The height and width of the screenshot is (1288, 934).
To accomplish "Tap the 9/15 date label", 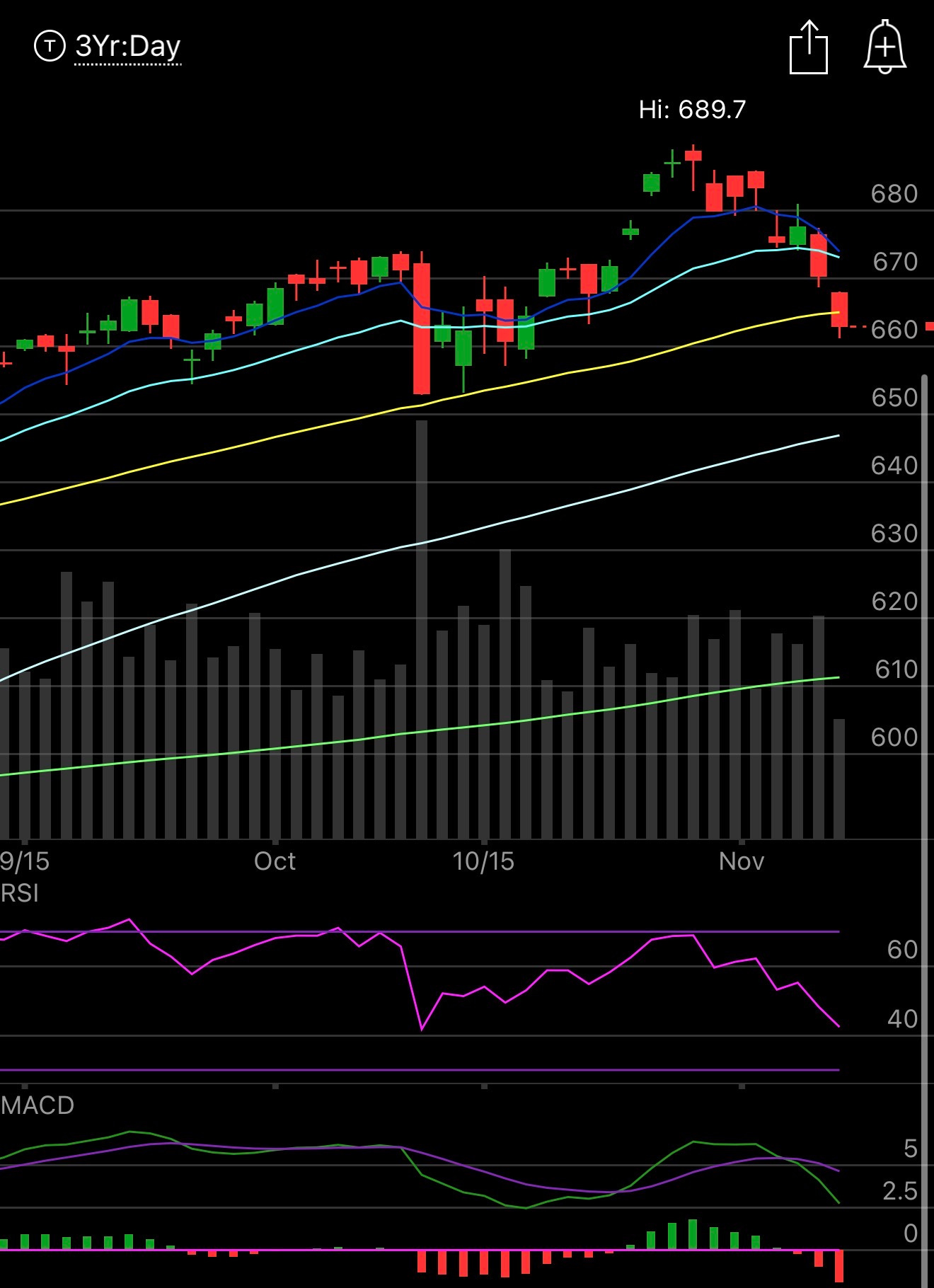I will 25,861.
